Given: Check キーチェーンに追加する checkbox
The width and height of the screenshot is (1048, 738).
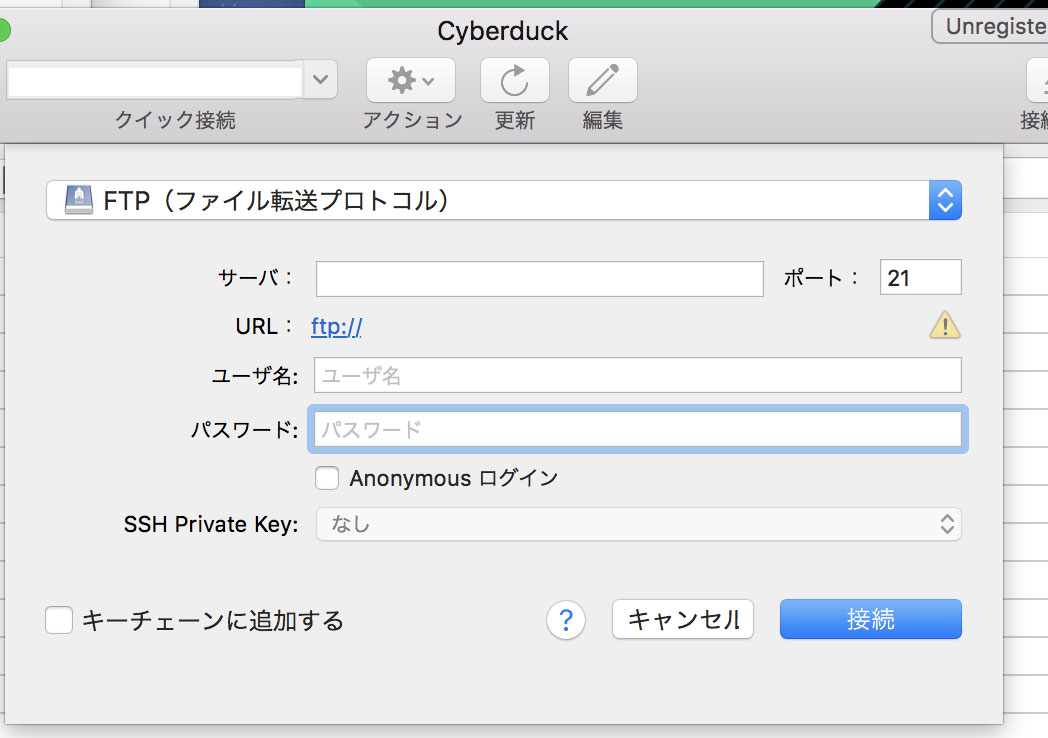Looking at the screenshot, I should click(59, 620).
